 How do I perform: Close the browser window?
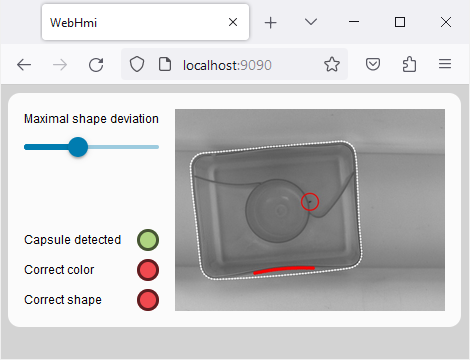(446, 22)
